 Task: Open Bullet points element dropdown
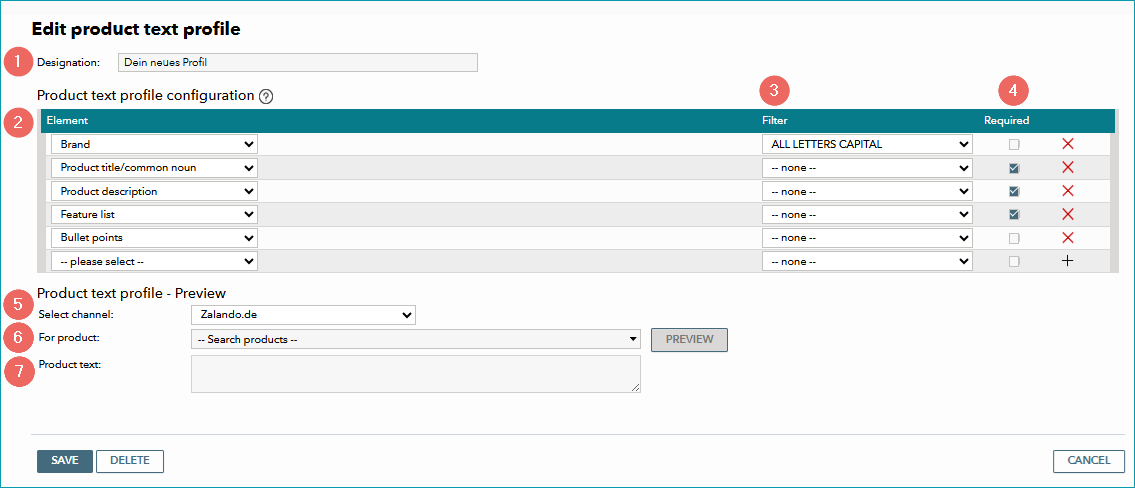[x=154, y=237]
